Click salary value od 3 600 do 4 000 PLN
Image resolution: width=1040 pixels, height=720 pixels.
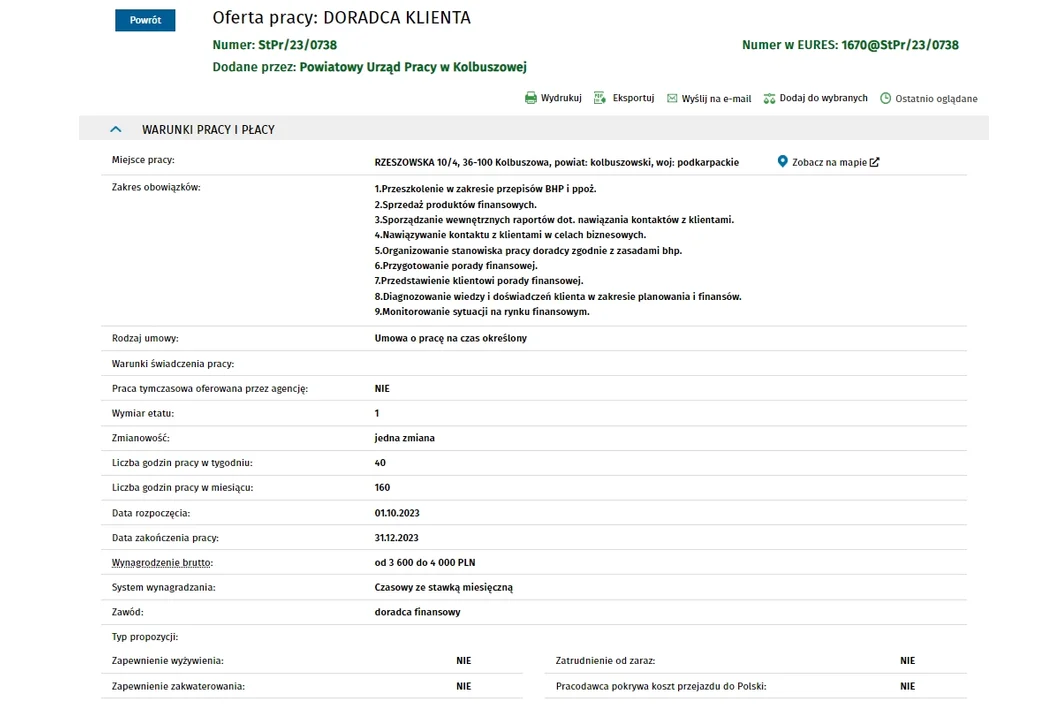[x=425, y=562]
